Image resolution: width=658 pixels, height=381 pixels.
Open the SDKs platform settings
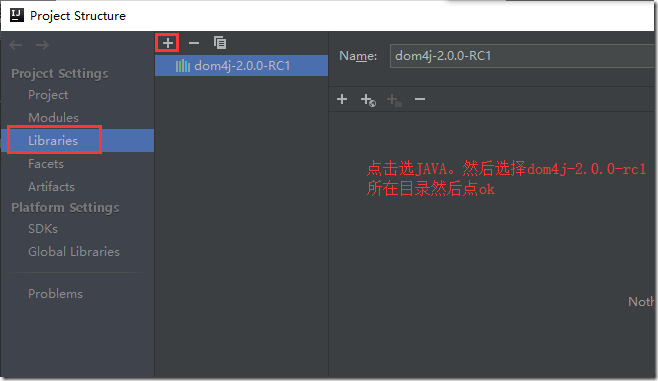click(x=43, y=229)
